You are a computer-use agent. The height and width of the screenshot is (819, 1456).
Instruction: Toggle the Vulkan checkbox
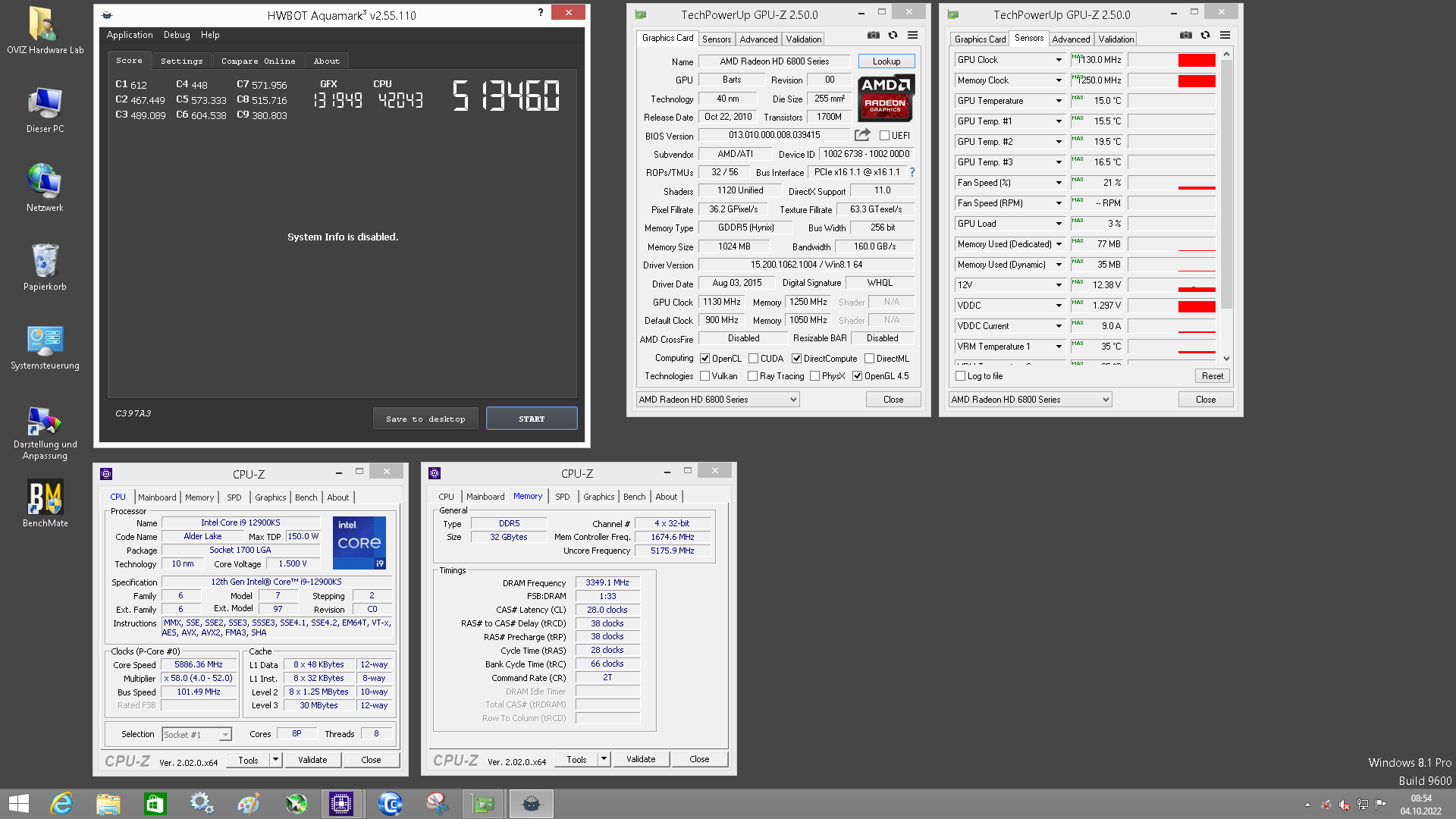705,376
